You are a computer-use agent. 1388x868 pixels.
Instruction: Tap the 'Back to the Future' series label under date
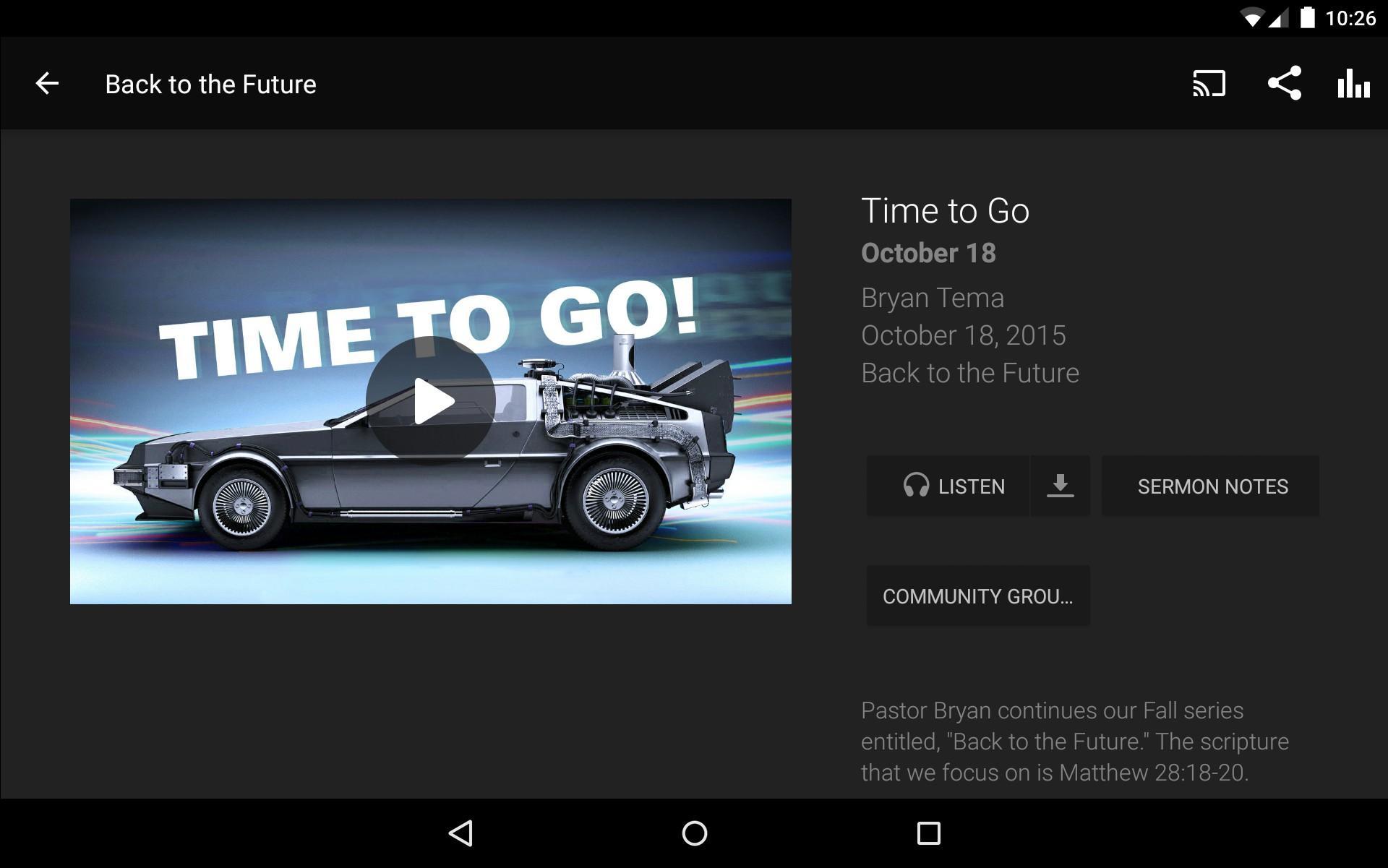[x=970, y=373]
